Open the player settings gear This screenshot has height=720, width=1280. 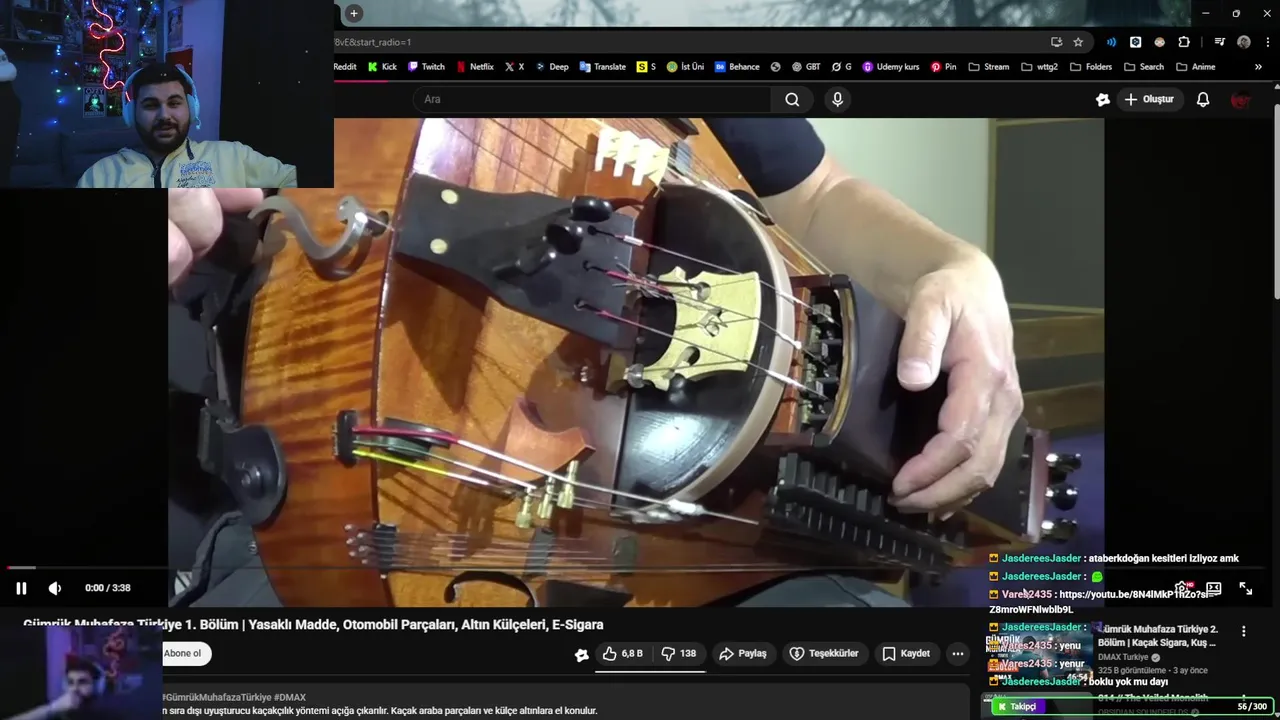pyautogui.click(x=1181, y=588)
